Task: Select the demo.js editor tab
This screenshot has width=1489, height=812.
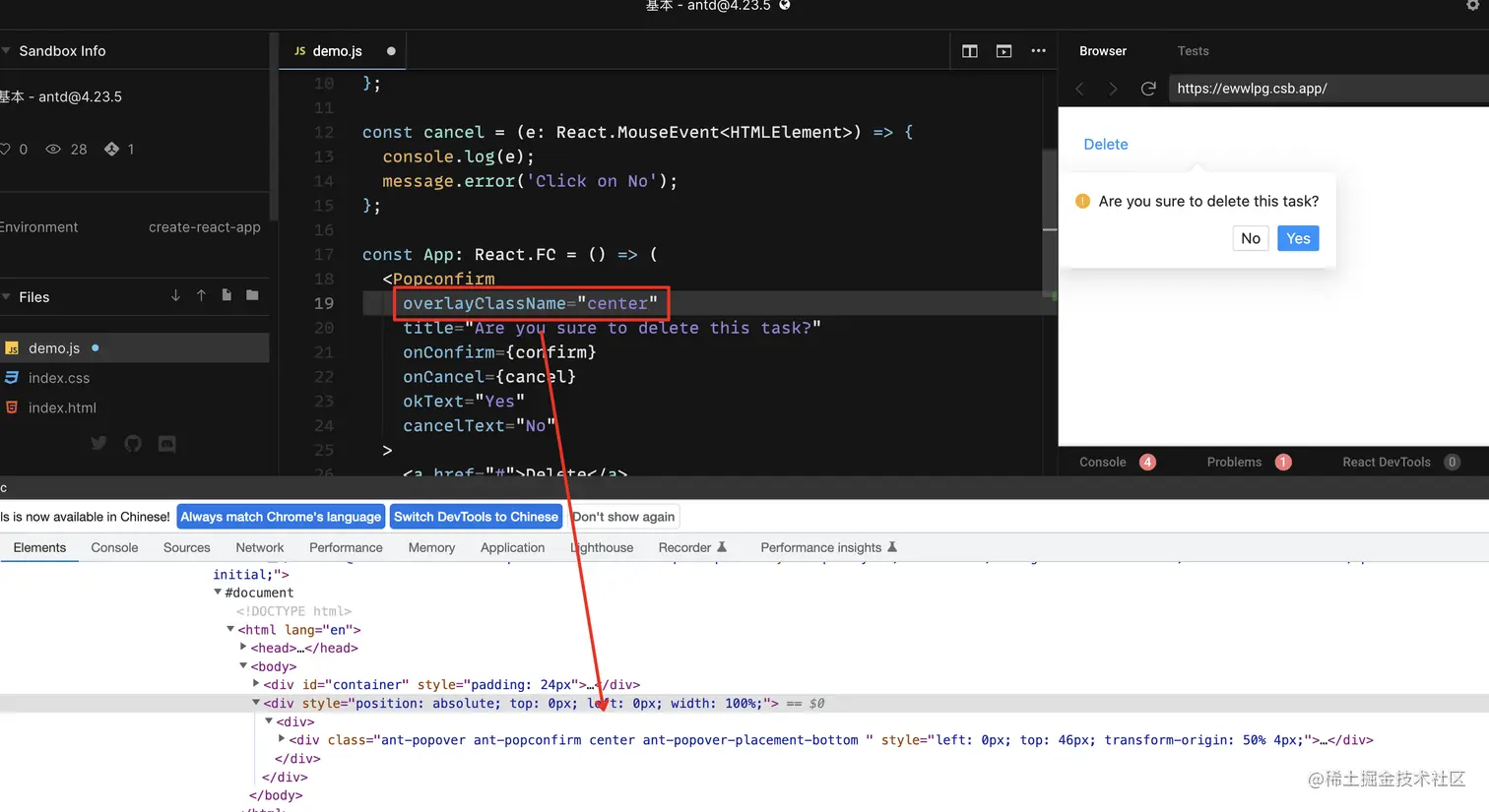Action: pyautogui.click(x=343, y=51)
